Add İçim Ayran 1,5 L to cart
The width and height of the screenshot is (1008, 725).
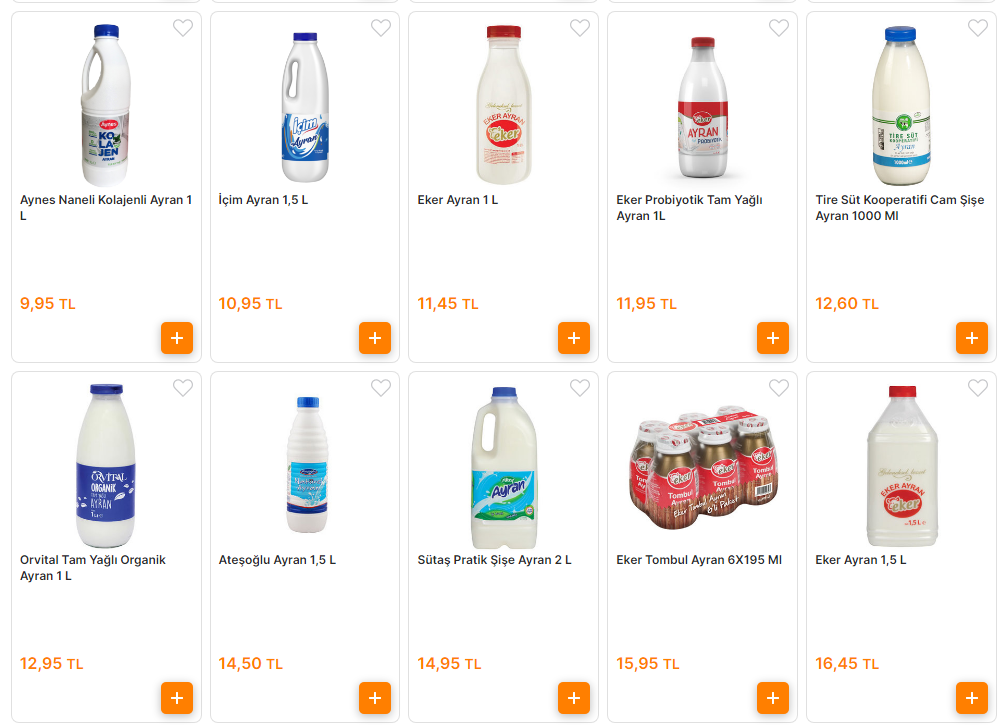coord(375,338)
